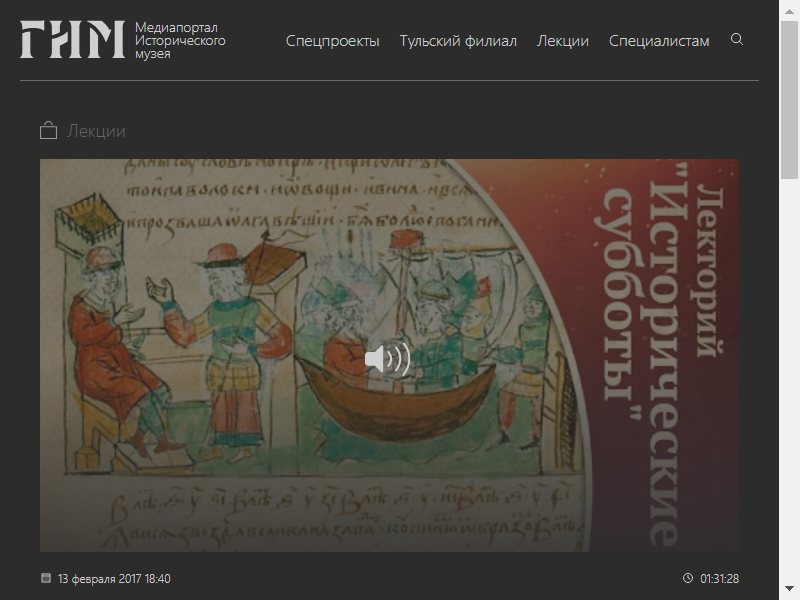Follow the Лекции breadcrumb link
800x600 pixels.
pyautogui.click(x=96, y=131)
